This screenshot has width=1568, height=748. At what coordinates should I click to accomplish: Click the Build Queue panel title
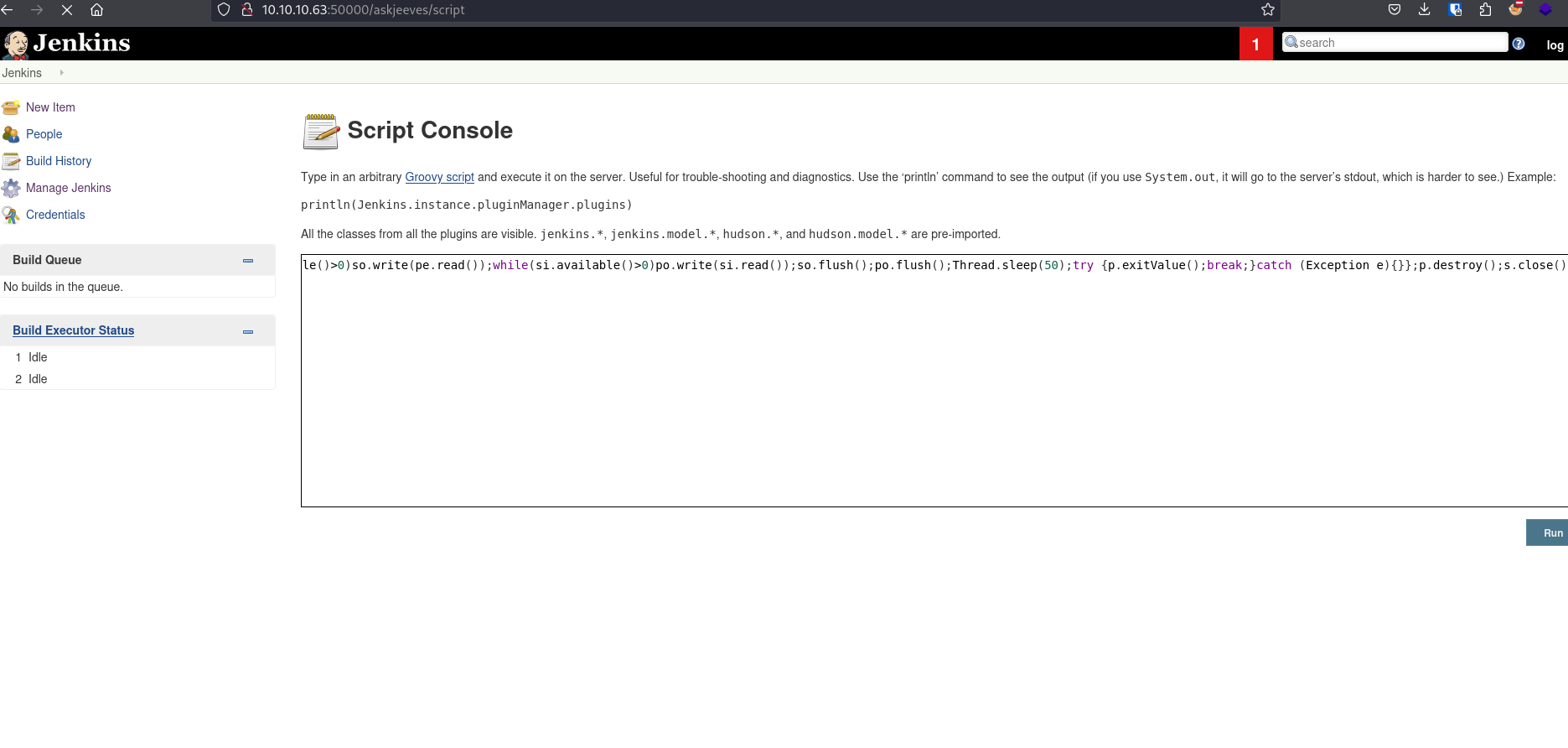(47, 260)
